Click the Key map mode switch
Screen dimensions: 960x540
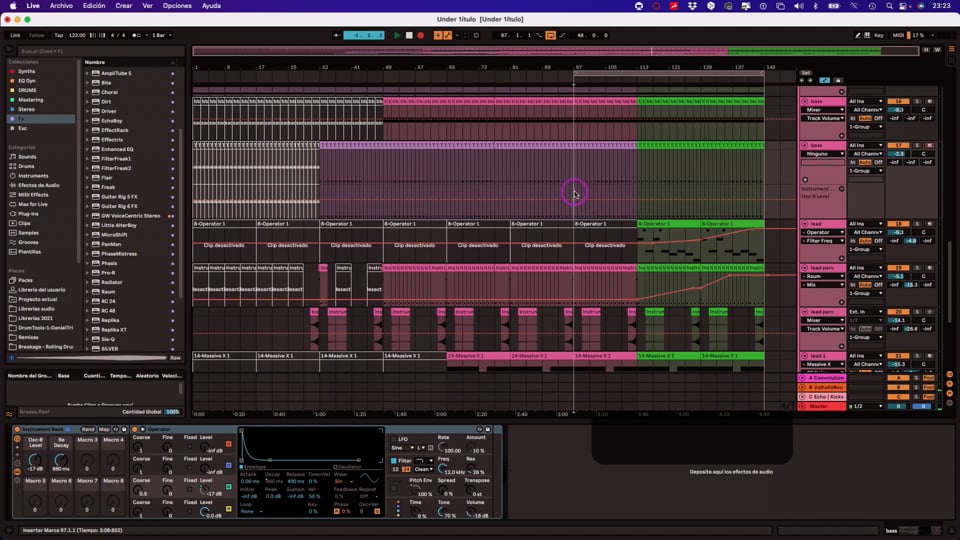tap(879, 36)
